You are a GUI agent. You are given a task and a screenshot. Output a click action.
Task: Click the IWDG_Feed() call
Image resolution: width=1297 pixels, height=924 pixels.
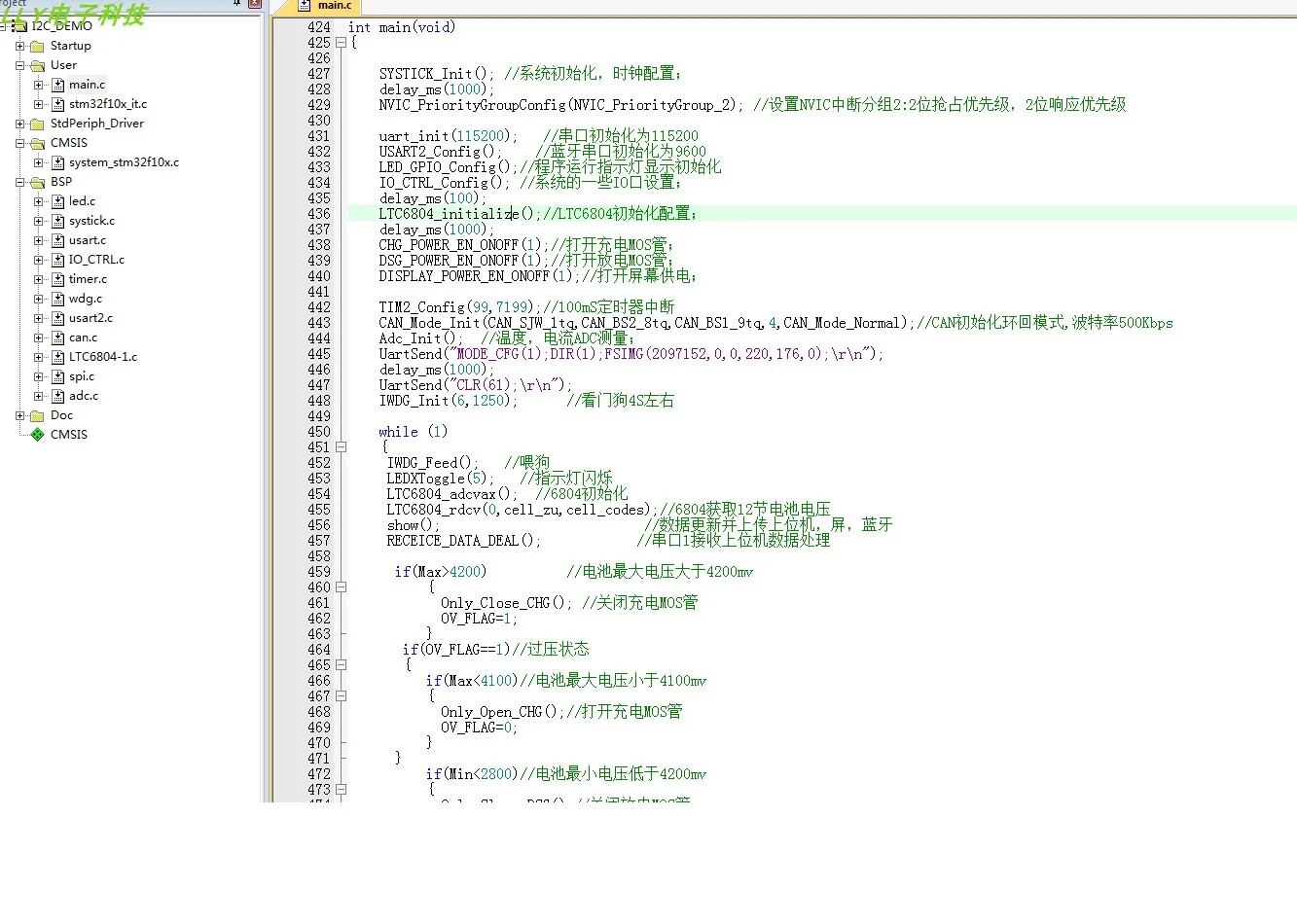(432, 463)
